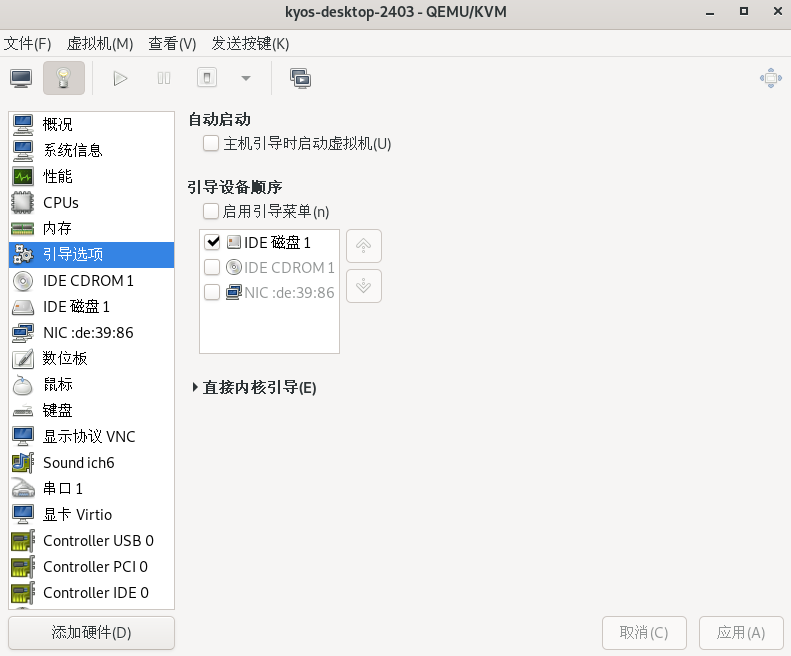Minimize the QEMU/KVM window
791x656 pixels.
coord(710,12)
